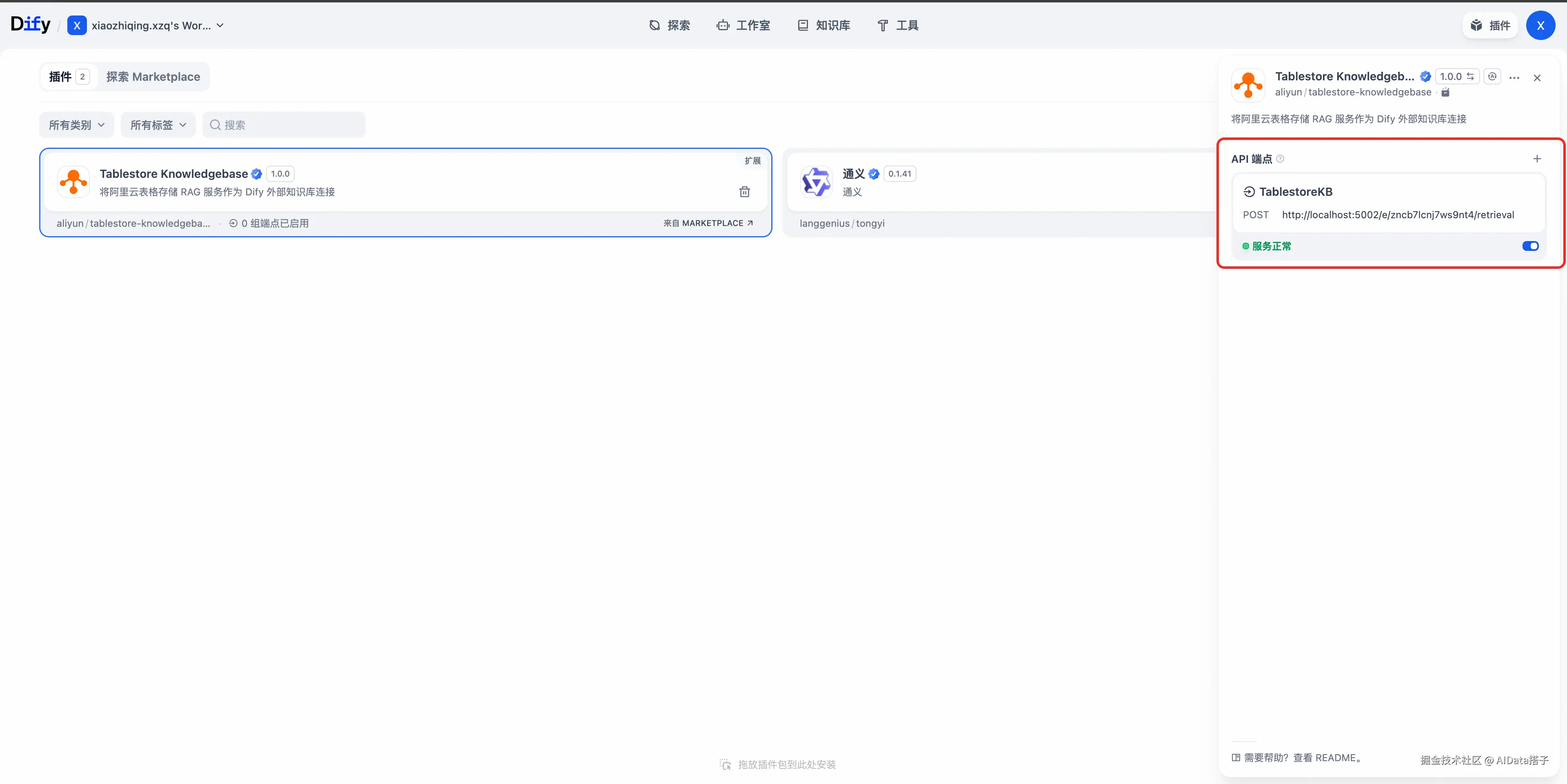Screen dimensions: 1567x784
Task: Open 来自 MARKETPLACE link on Tablestore card
Action: 708,223
